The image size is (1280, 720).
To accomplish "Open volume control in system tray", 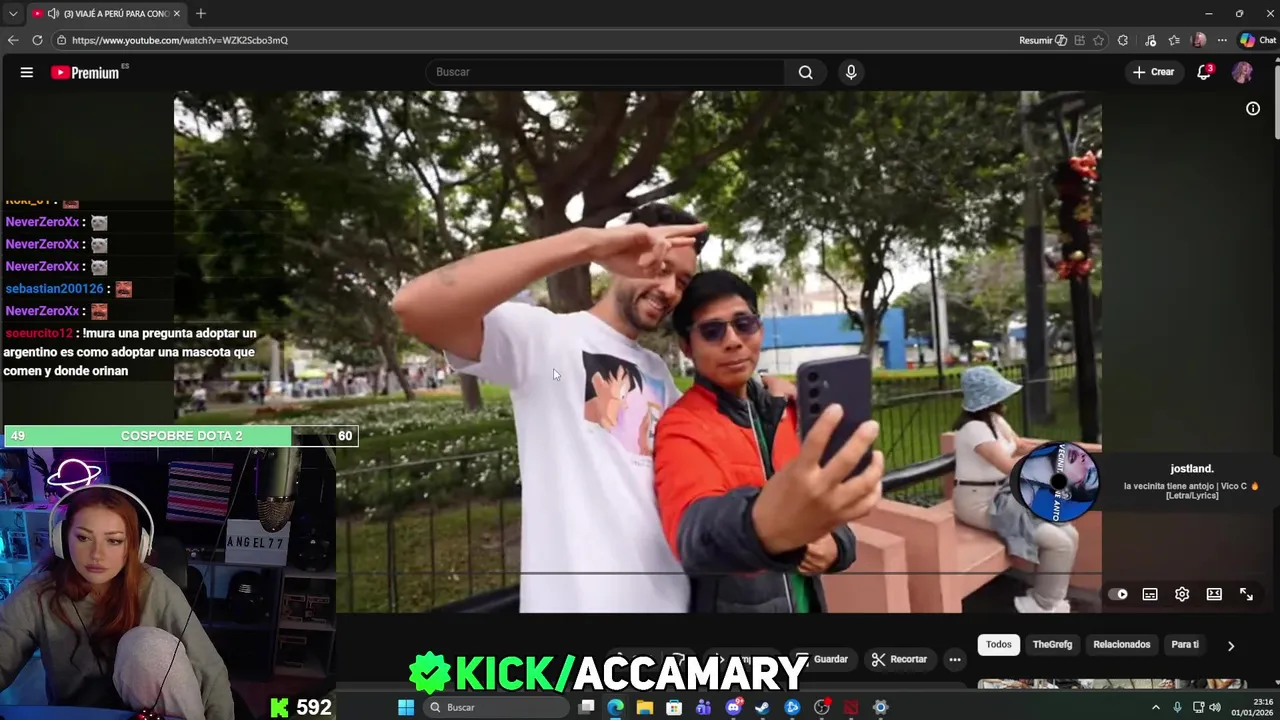I will click(x=1215, y=707).
